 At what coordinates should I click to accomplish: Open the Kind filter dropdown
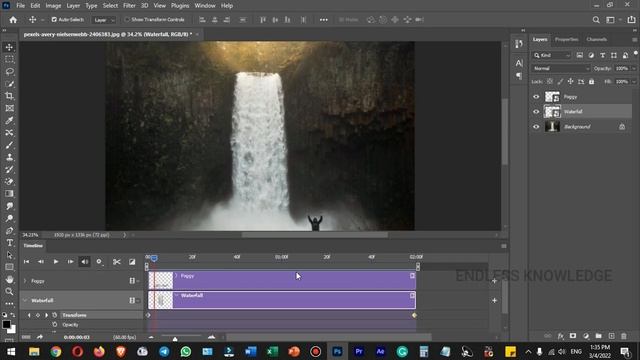pos(552,55)
